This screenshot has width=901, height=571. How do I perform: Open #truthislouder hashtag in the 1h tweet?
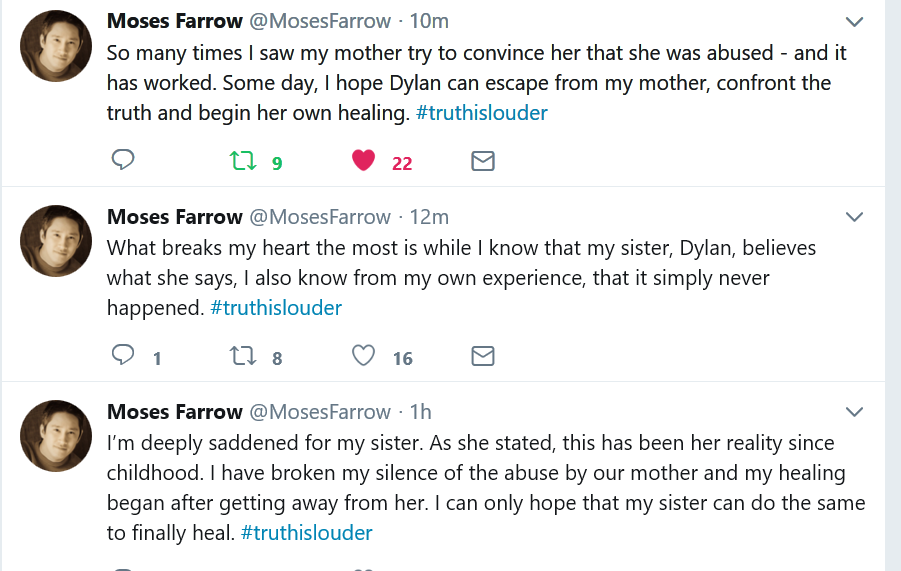pyautogui.click(x=306, y=533)
